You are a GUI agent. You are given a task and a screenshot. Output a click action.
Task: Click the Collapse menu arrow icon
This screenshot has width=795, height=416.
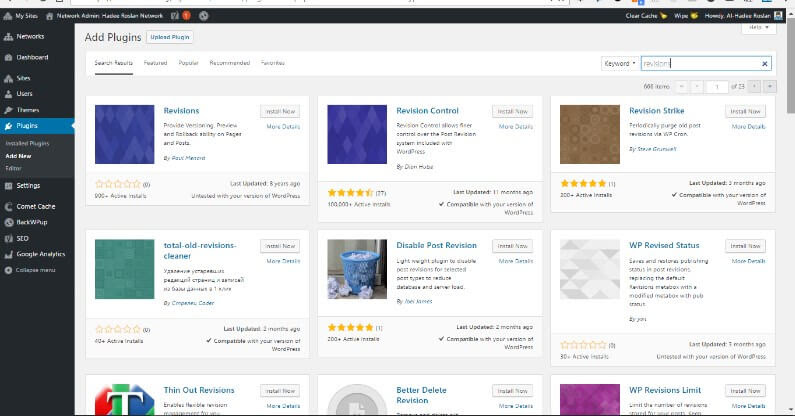point(8,270)
